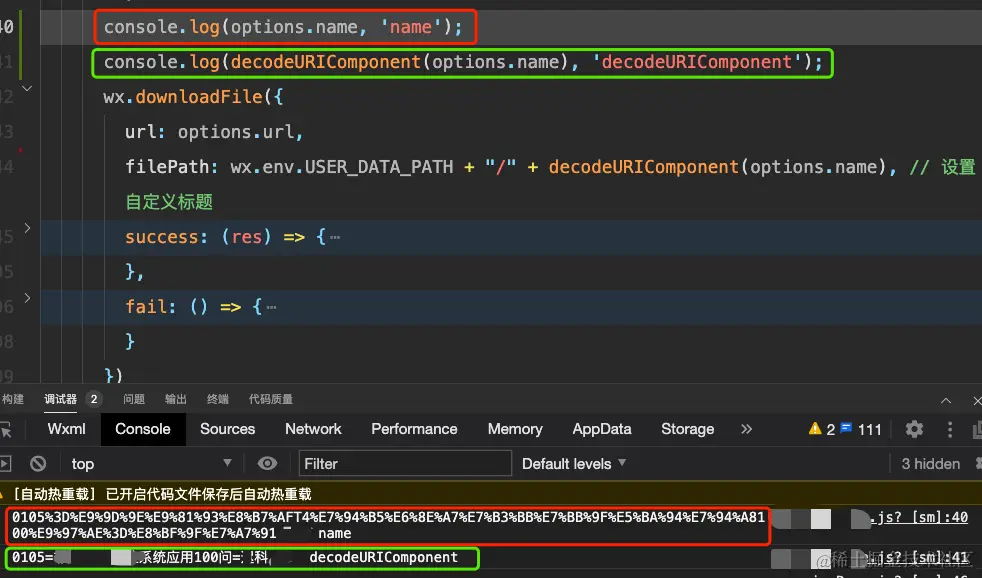Clear the console with the ban icon
Viewport: 982px width, 578px height.
(x=38, y=463)
